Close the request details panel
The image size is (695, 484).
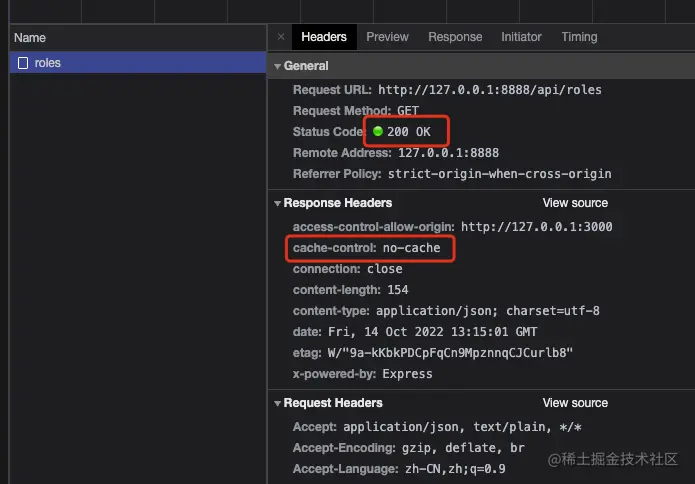[281, 37]
